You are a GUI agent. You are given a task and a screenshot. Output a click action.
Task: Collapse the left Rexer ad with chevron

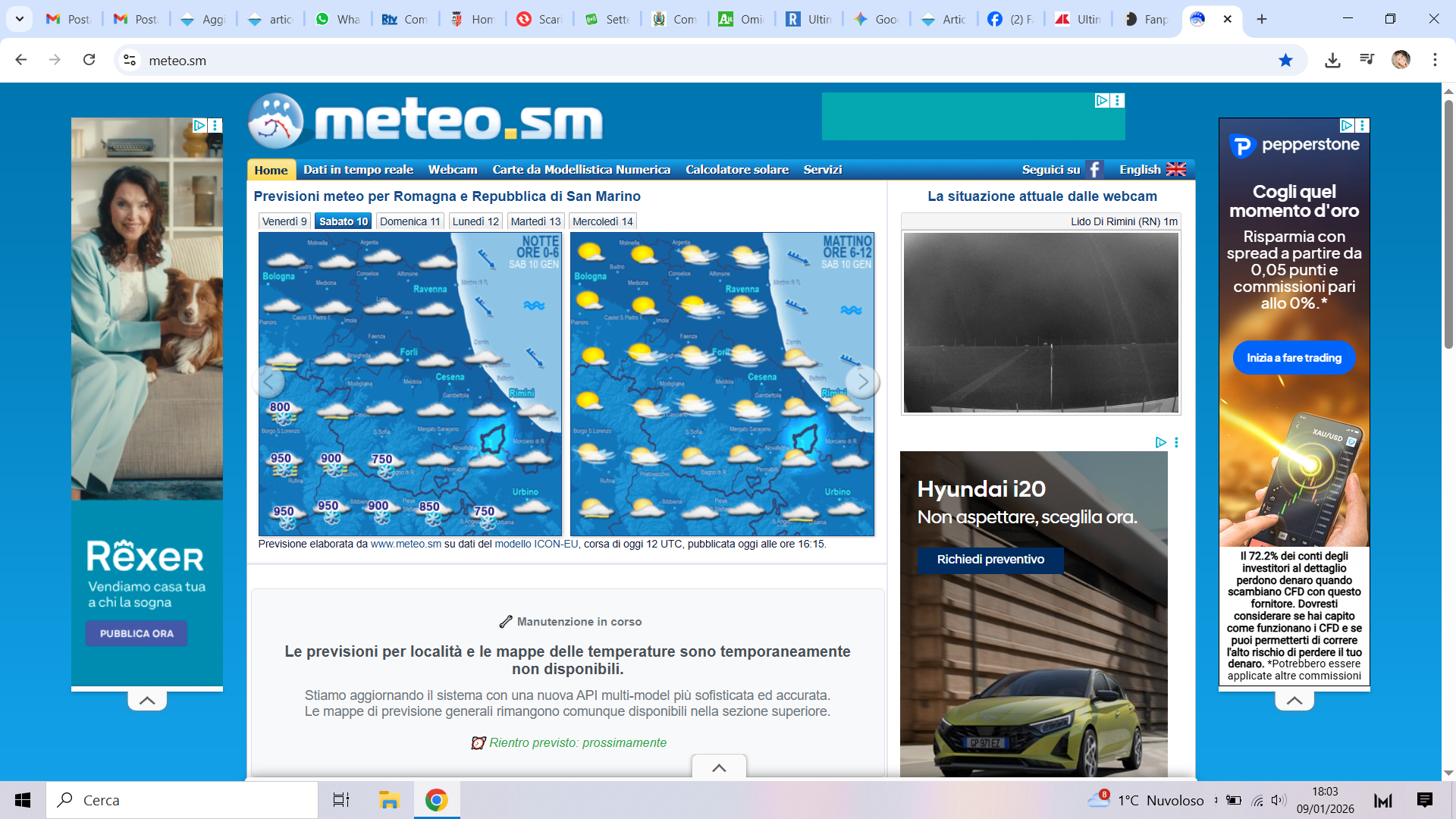[147, 701]
